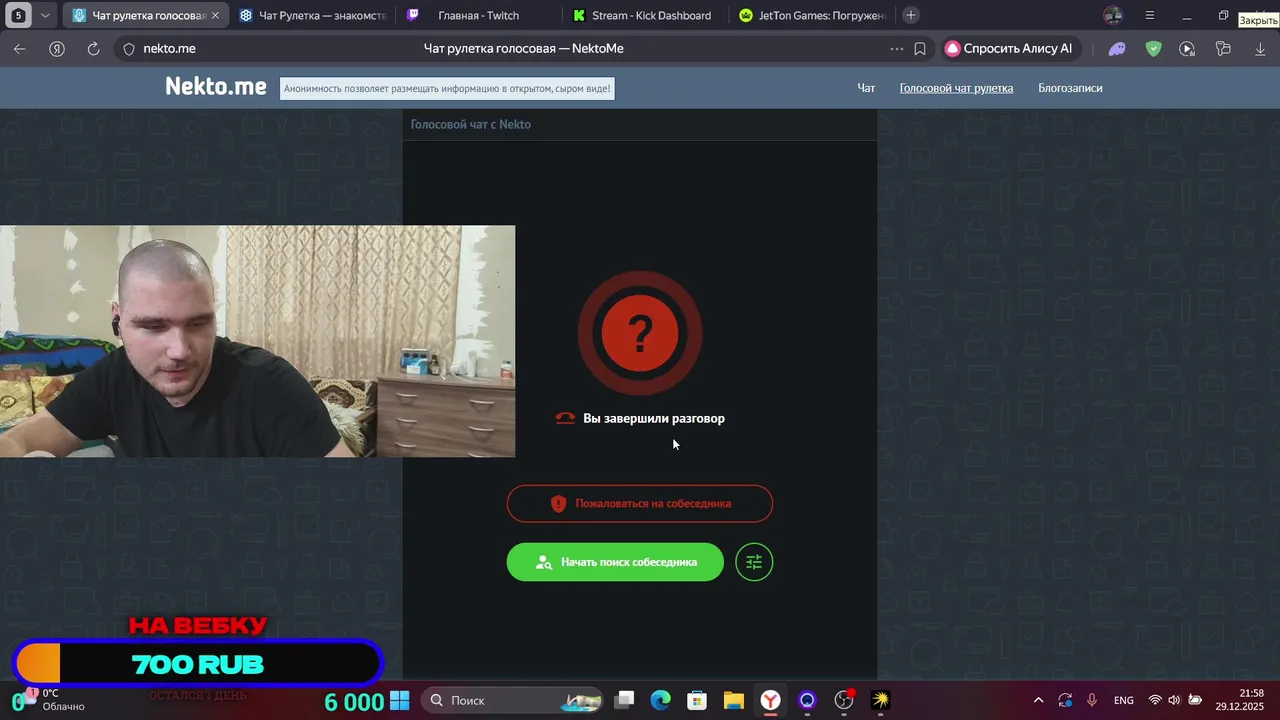Expand the tab list dropdown arrow

[44, 15]
